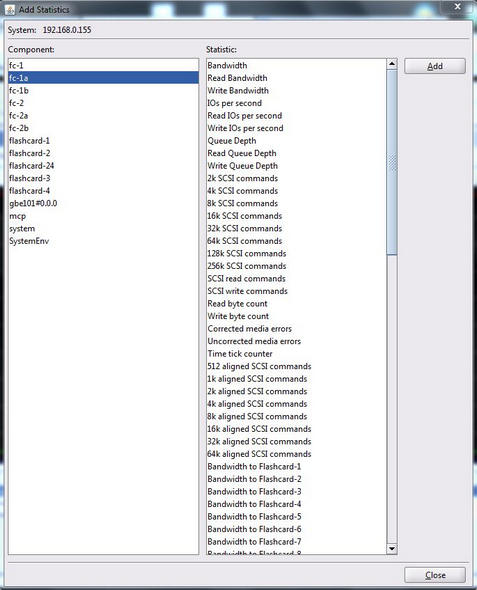This screenshot has height=590, width=477.
Task: Select the system component
Action: [x=103, y=228]
